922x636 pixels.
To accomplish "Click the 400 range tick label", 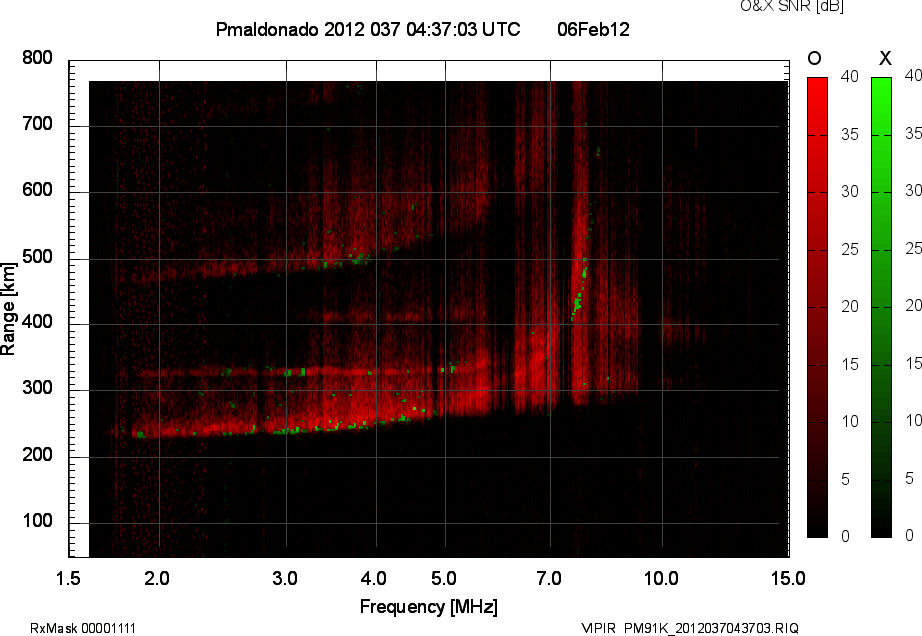I will tap(37, 322).
